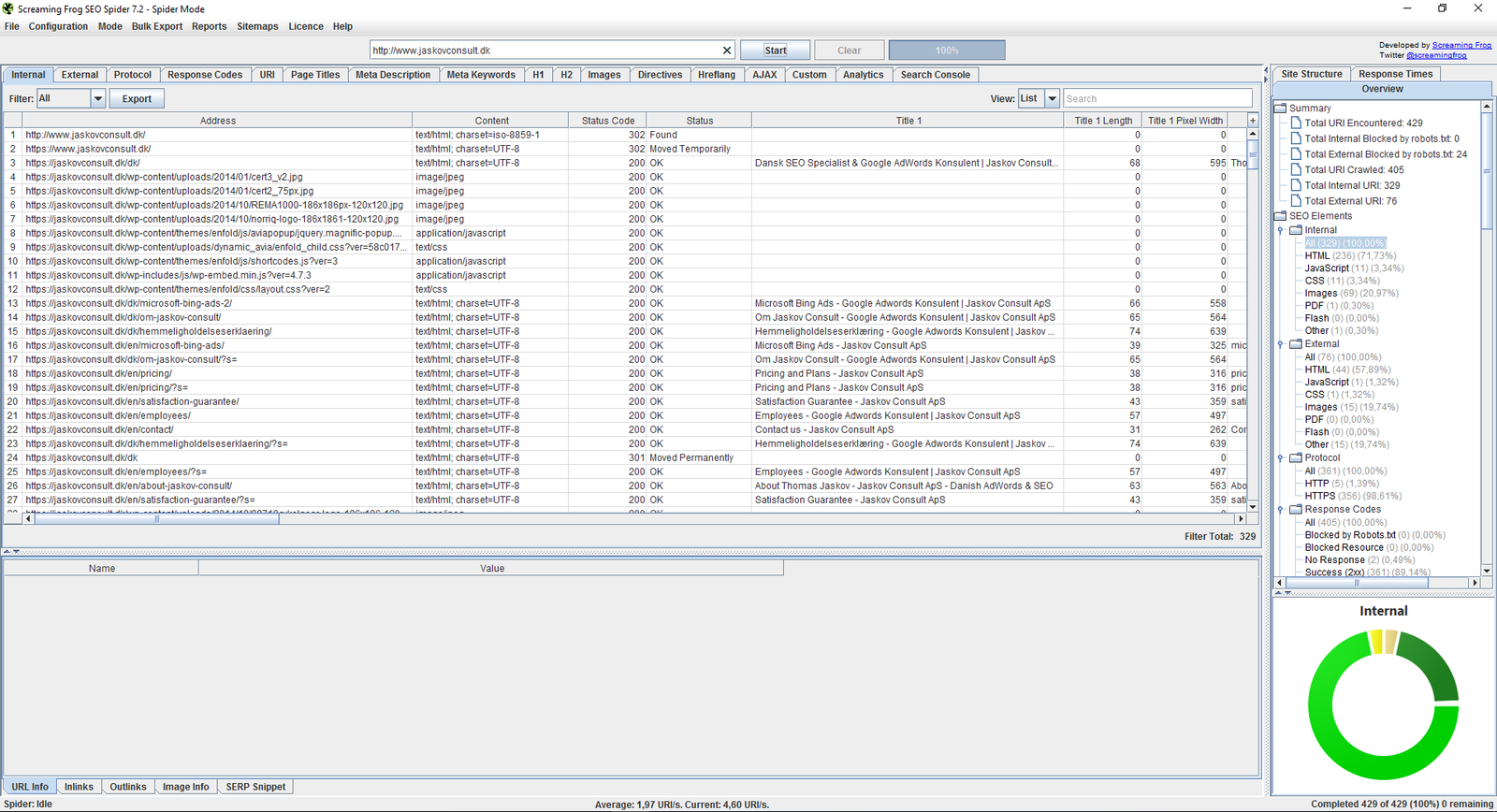The width and height of the screenshot is (1497, 812).
Task: Click into the Search input field
Action: tap(1157, 98)
